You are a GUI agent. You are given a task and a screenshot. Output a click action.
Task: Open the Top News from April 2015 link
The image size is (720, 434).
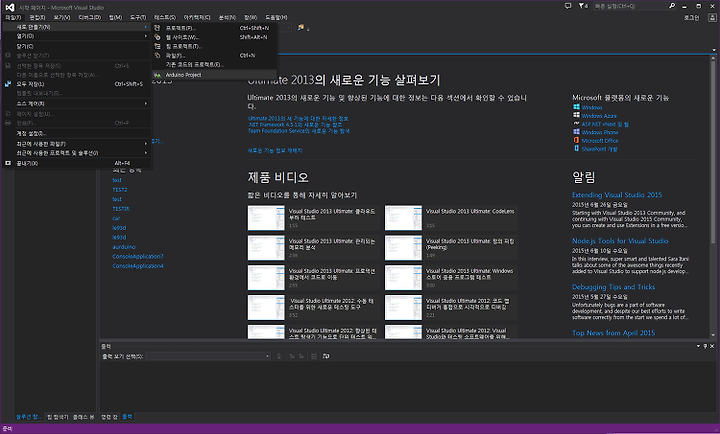coord(613,333)
